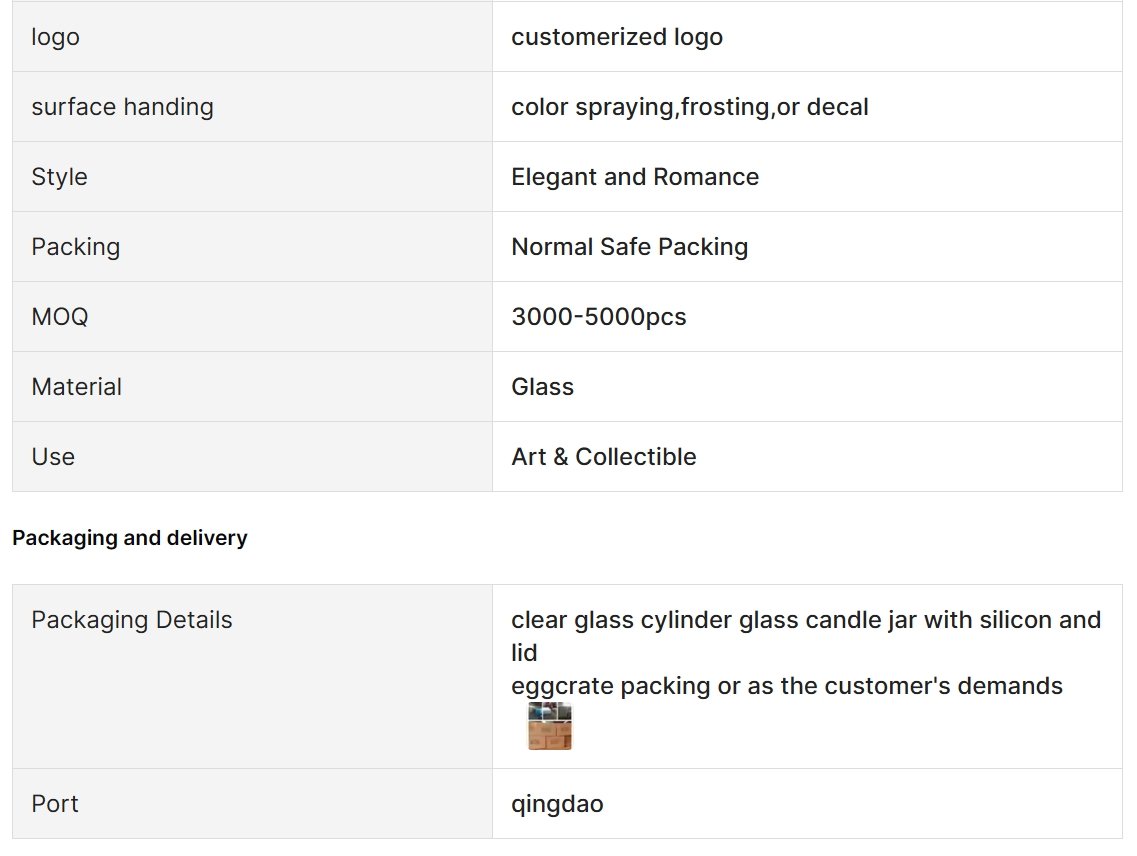Select 'eggcrate packing' description line
The height and width of the screenshot is (856, 1137).
tap(787, 686)
